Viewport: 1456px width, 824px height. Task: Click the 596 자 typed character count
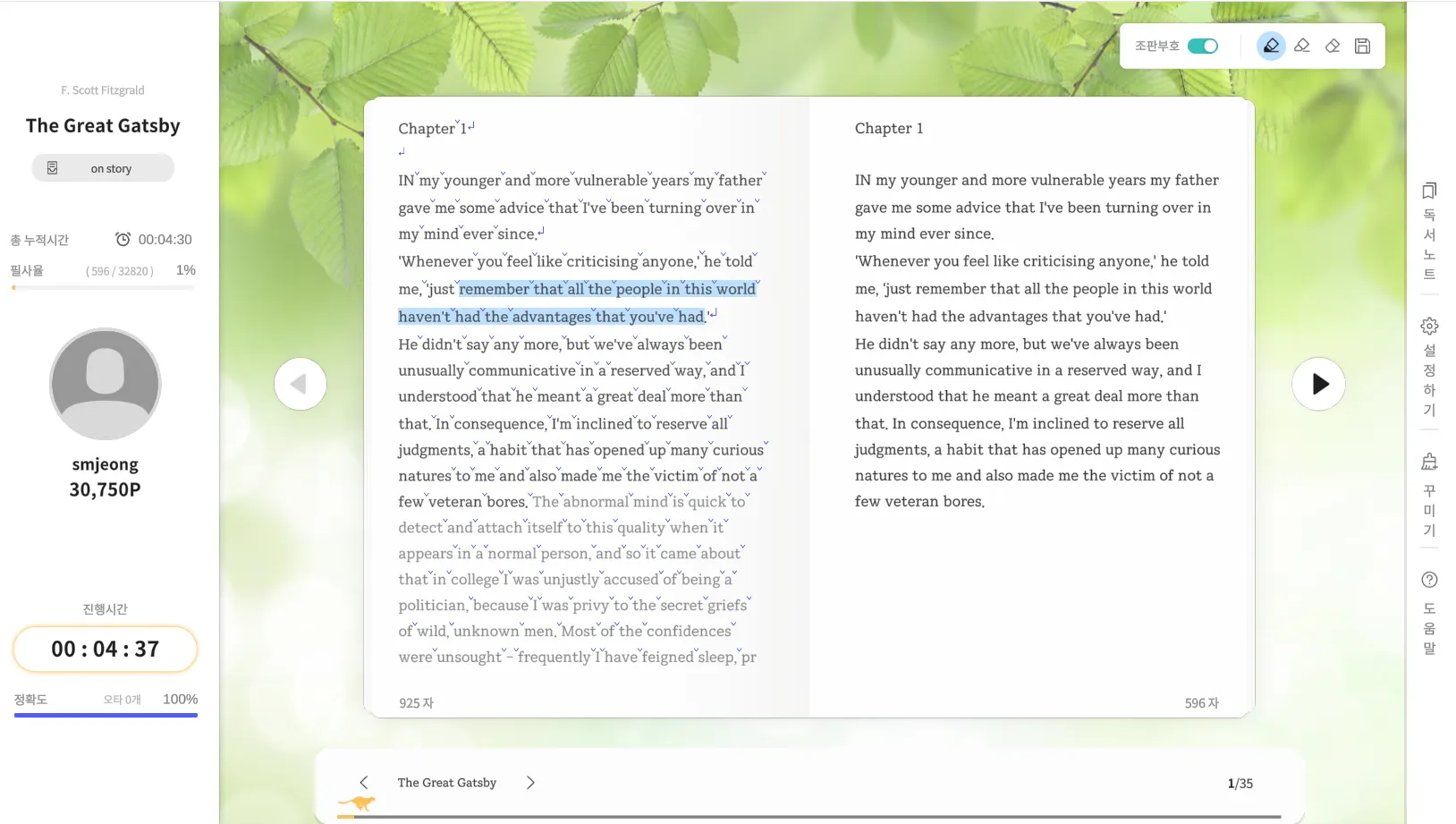(1202, 703)
